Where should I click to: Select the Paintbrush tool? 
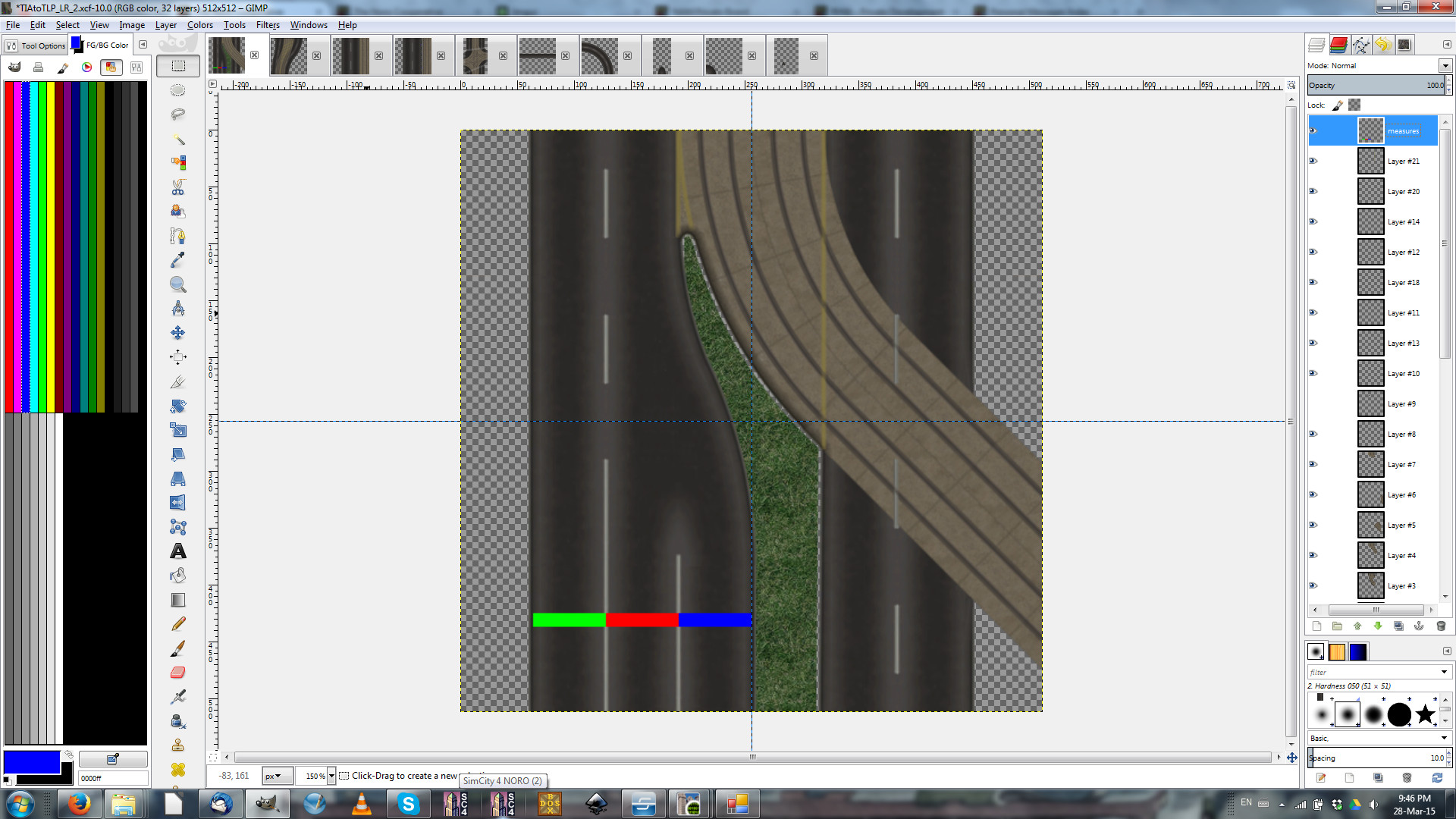click(x=178, y=648)
